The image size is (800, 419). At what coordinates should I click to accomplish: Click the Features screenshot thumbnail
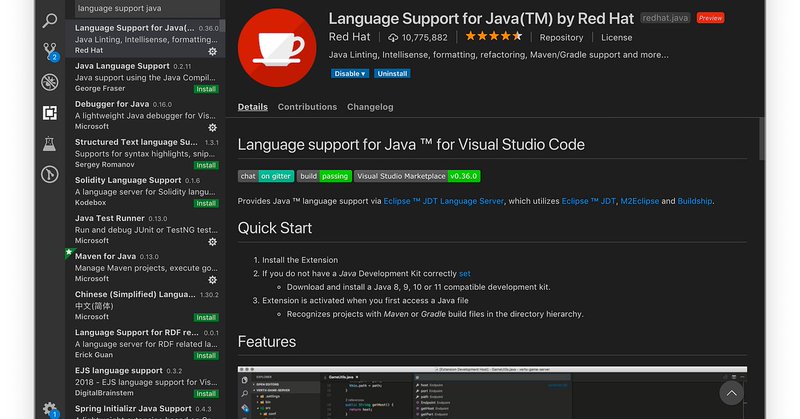click(x=492, y=392)
